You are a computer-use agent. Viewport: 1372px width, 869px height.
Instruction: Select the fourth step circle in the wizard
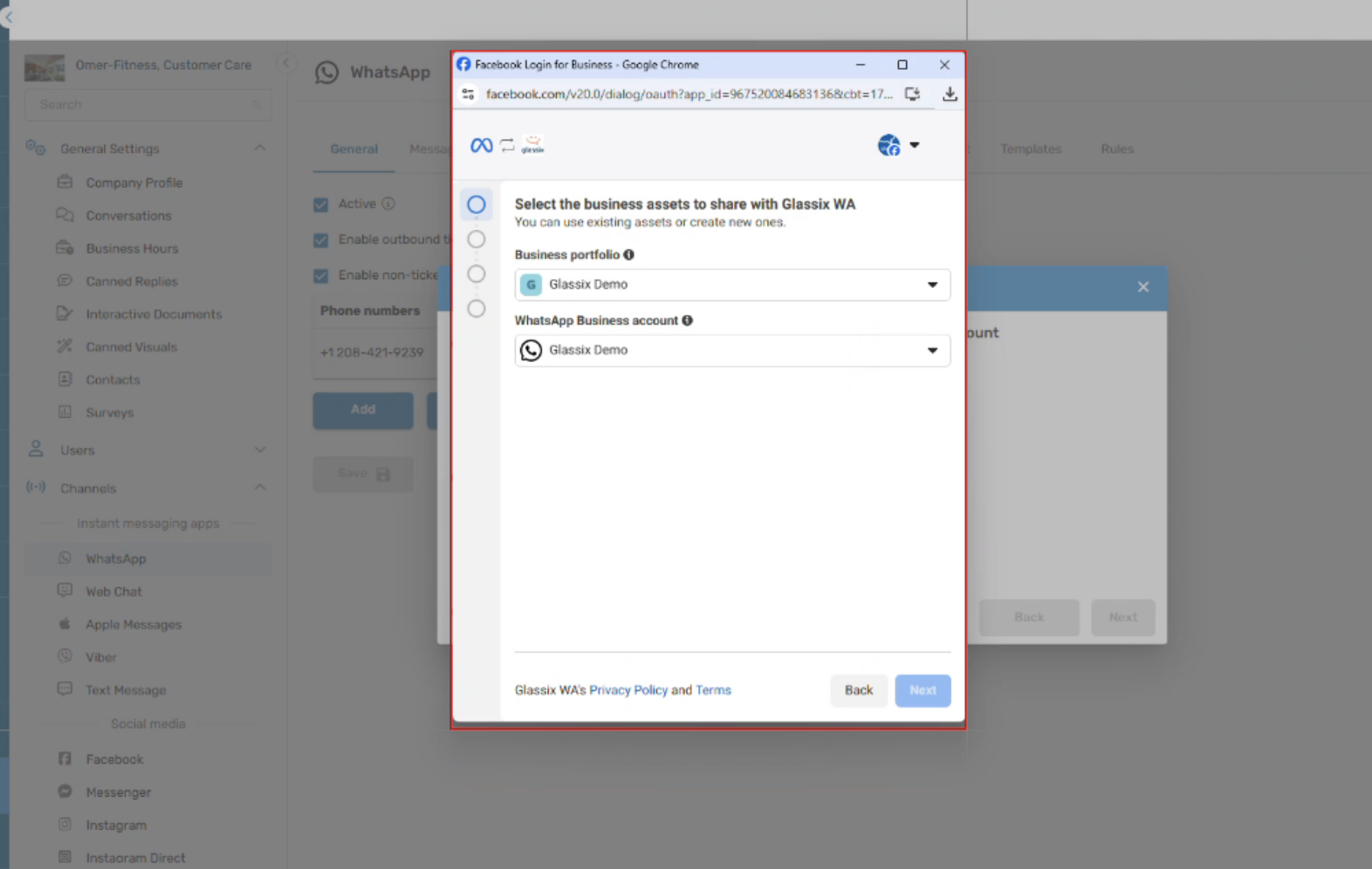(477, 309)
